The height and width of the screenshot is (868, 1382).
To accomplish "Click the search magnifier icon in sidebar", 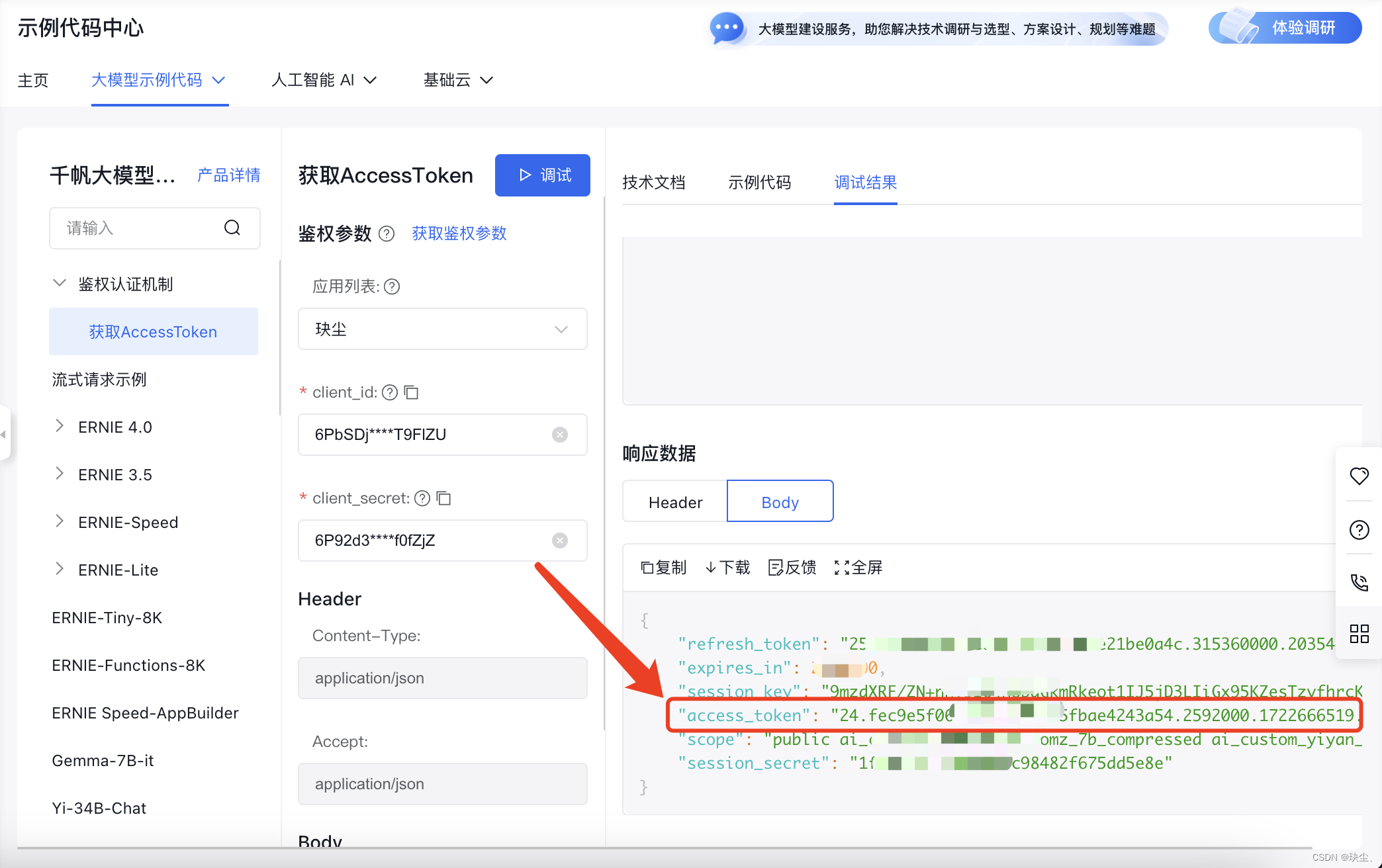I will tap(232, 228).
